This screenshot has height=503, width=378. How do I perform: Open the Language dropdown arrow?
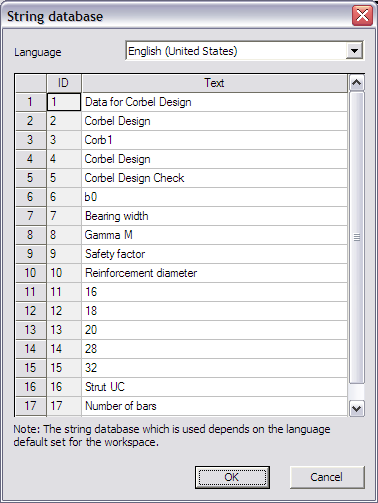coord(354,51)
